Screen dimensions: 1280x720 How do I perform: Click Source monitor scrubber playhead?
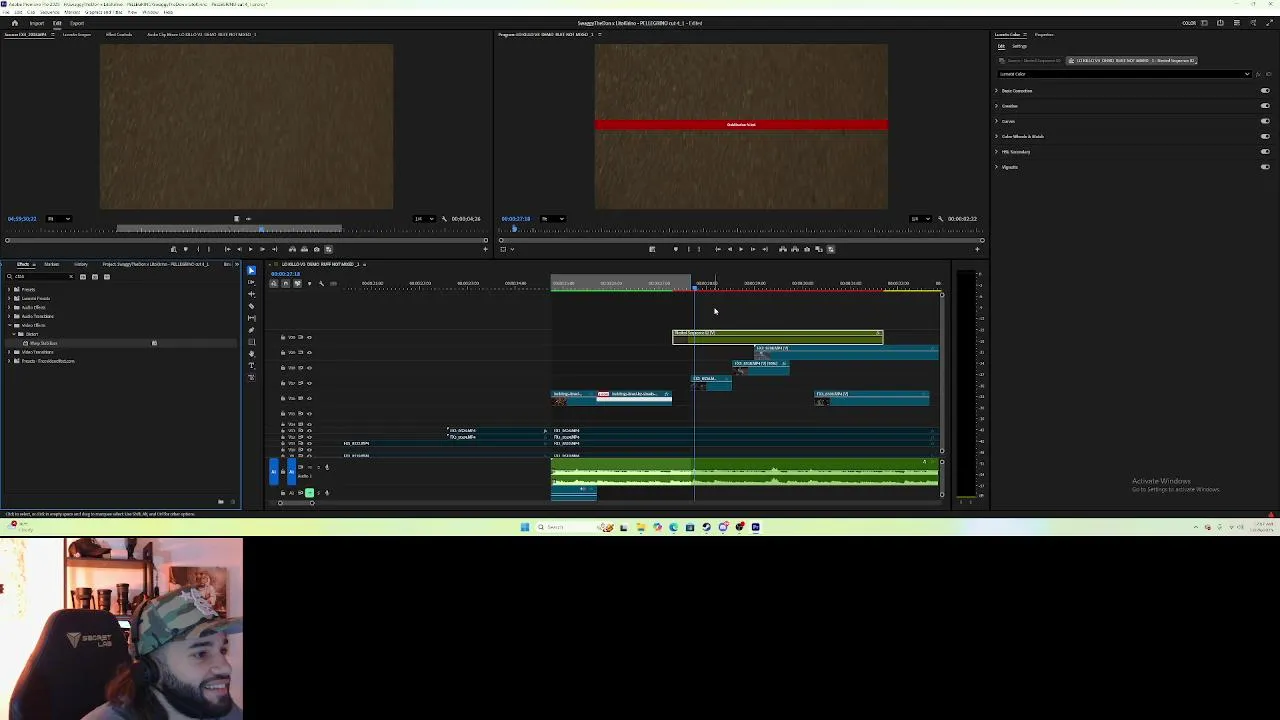coord(261,229)
